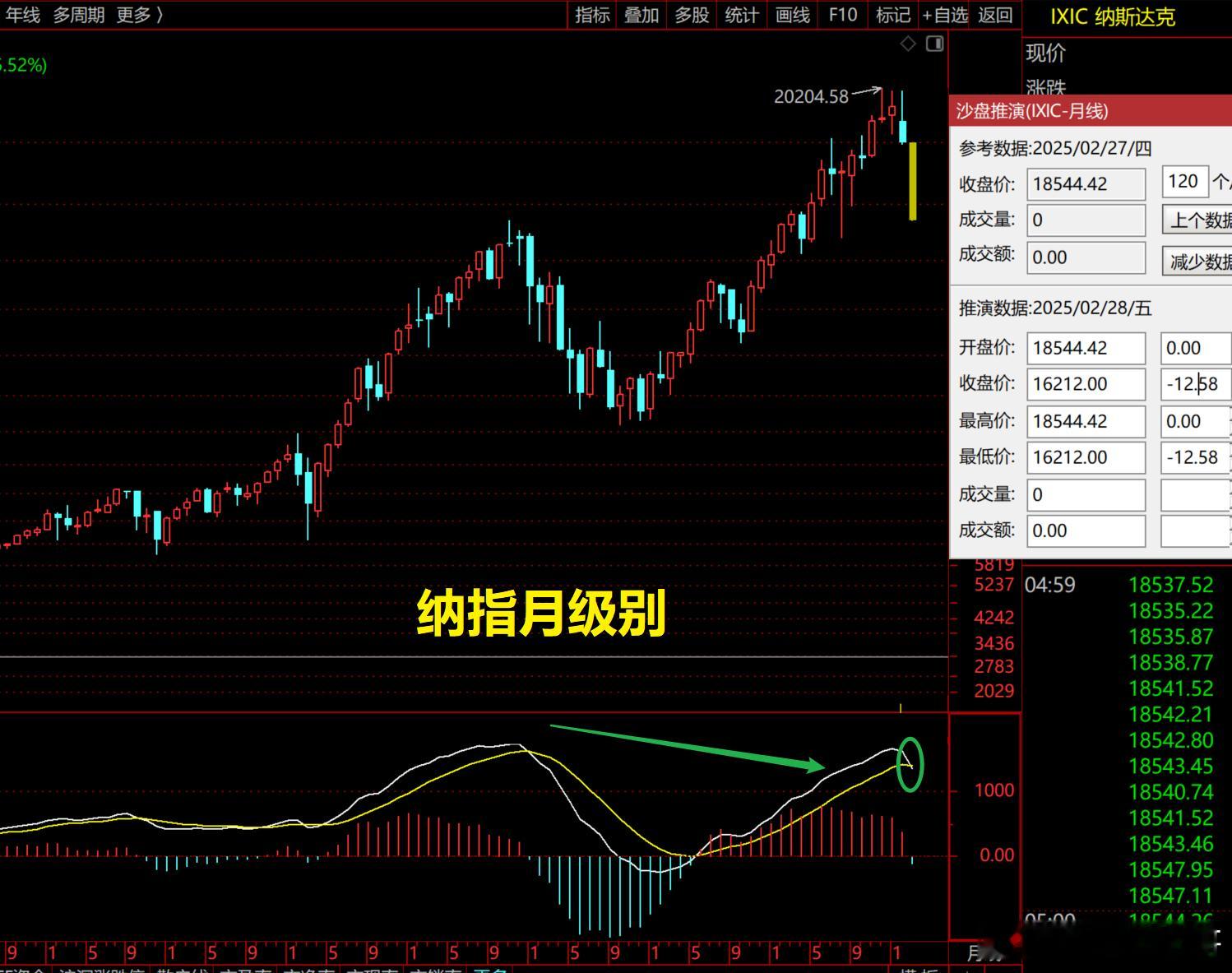This screenshot has height=973, width=1232.
Task: Click the tick price 18537.52
Action: [1170, 585]
